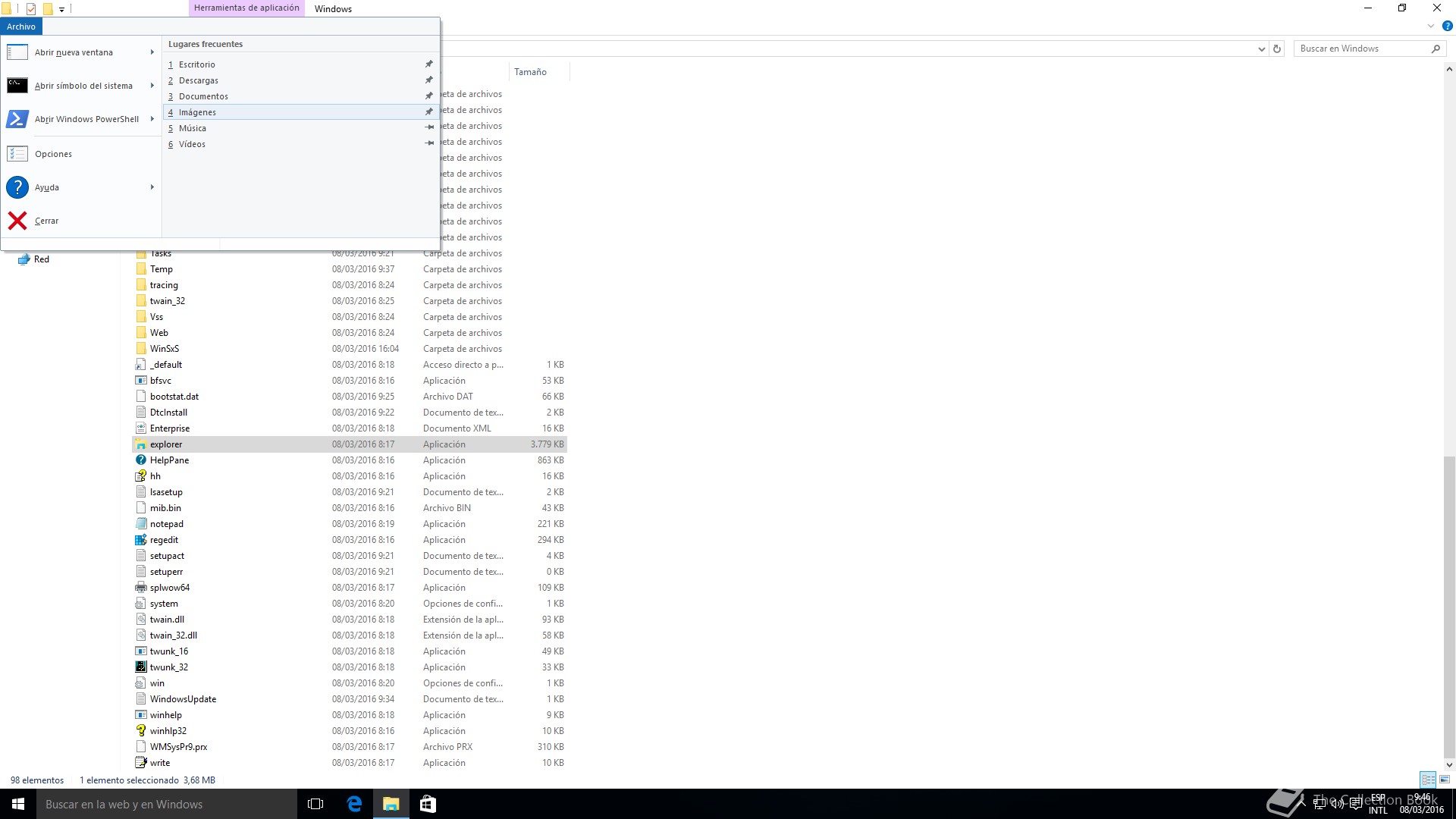
Task: Expand Abrir nueva ventana submenu arrow
Action: (152, 52)
